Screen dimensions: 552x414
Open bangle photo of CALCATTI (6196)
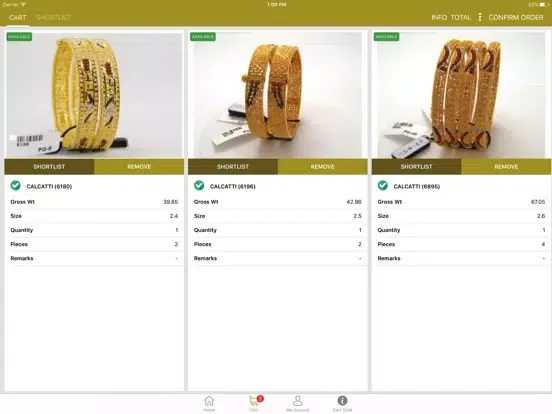278,95
